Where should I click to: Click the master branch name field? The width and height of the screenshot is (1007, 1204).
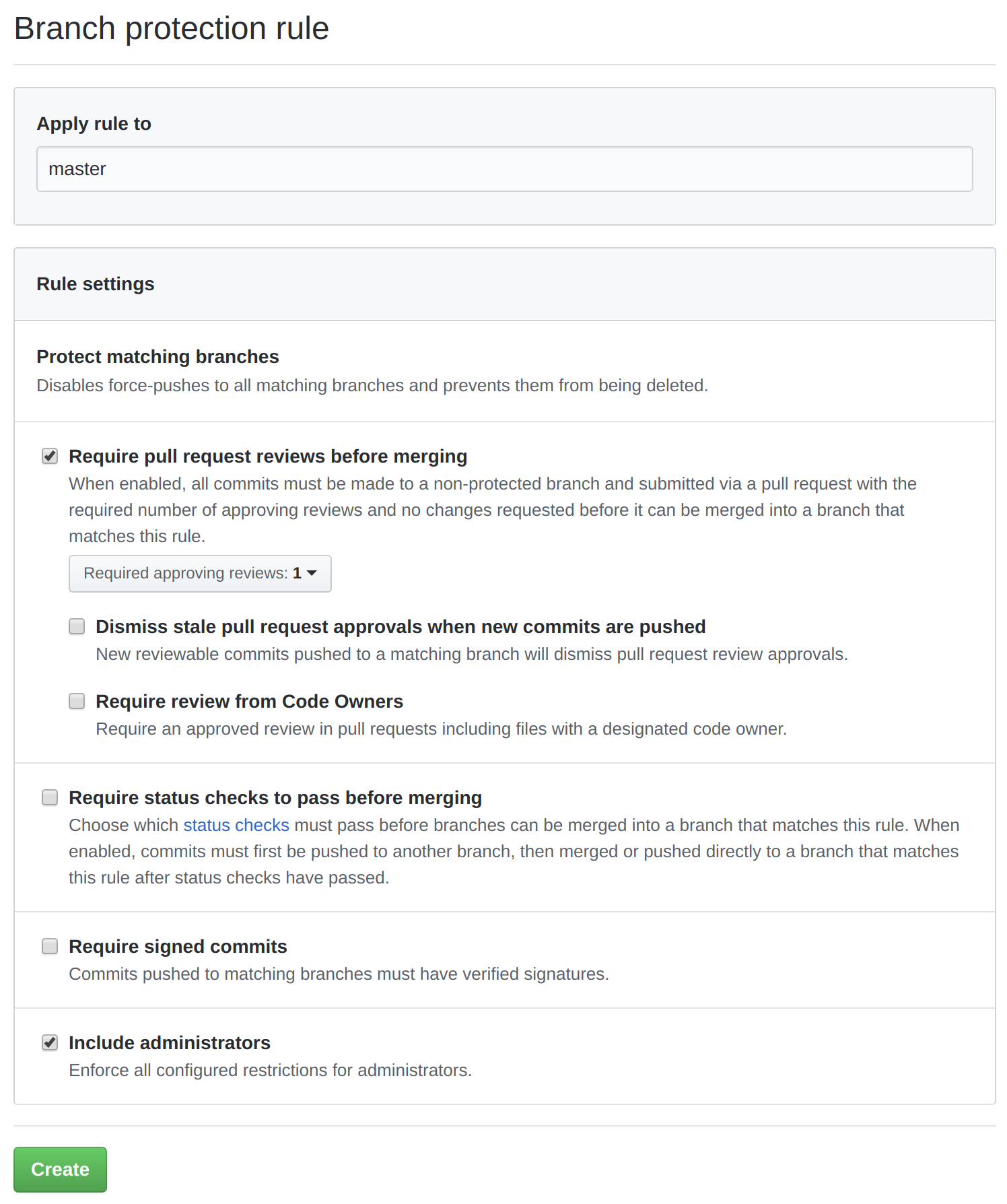(x=503, y=169)
